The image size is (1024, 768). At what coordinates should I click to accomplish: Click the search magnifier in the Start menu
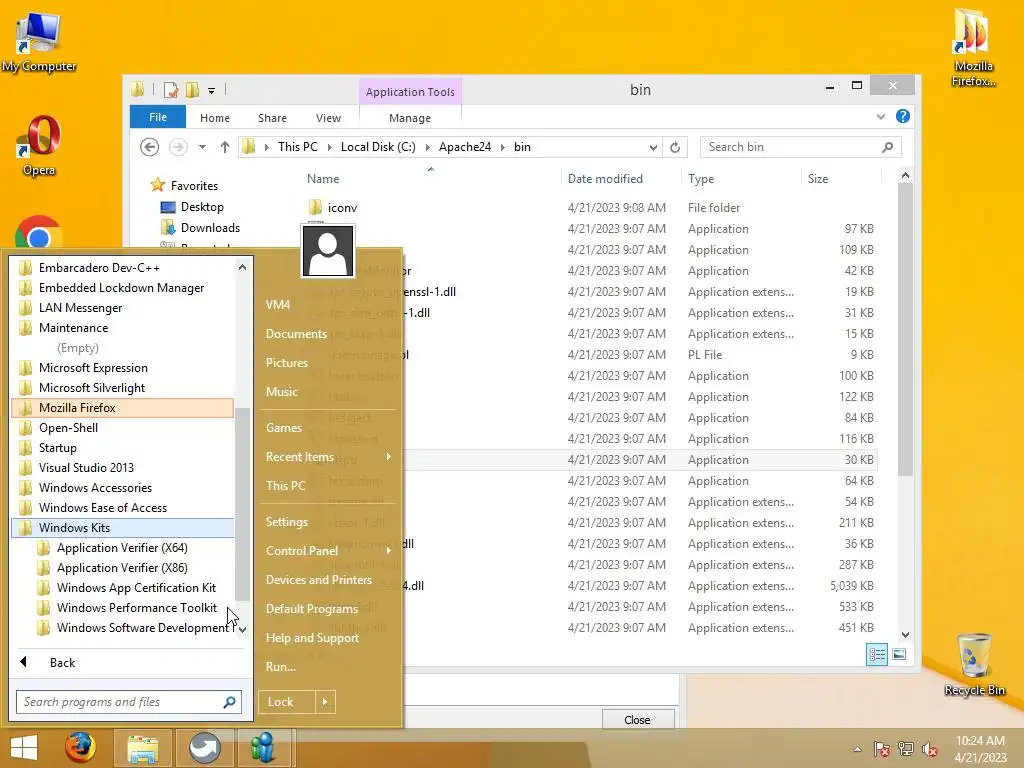click(229, 702)
